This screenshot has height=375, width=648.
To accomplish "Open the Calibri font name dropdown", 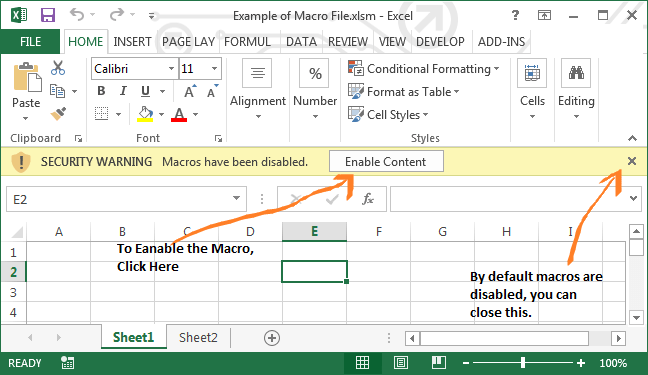I will point(171,69).
